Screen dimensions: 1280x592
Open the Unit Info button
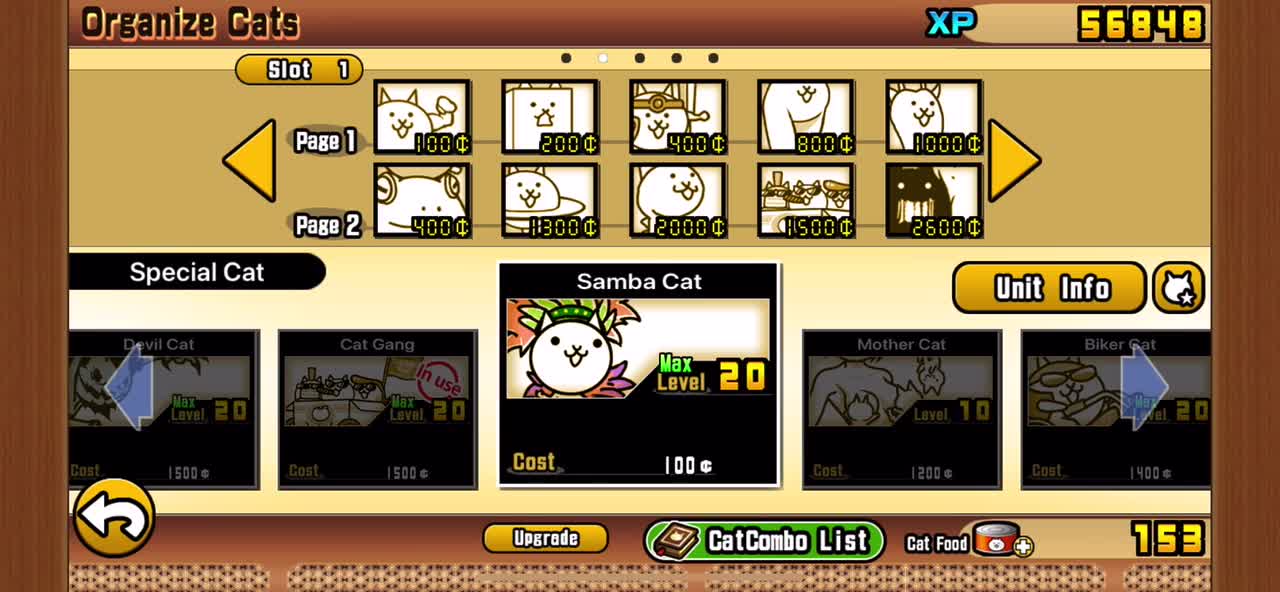[x=1049, y=288]
